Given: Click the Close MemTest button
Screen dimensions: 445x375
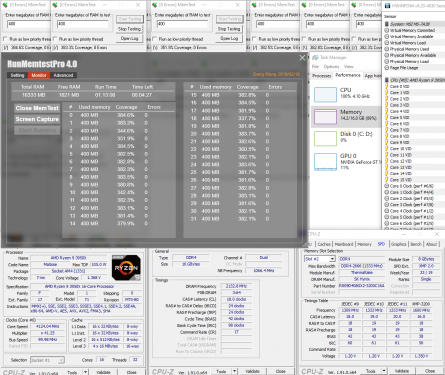Looking at the screenshot, I should [37, 108].
